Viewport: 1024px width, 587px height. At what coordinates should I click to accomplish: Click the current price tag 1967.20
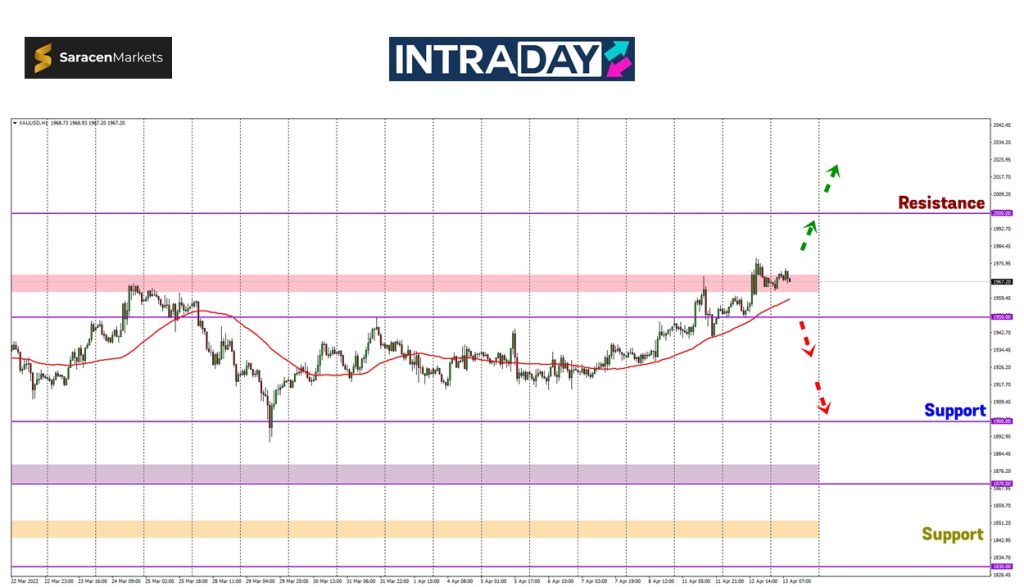pos(1001,282)
